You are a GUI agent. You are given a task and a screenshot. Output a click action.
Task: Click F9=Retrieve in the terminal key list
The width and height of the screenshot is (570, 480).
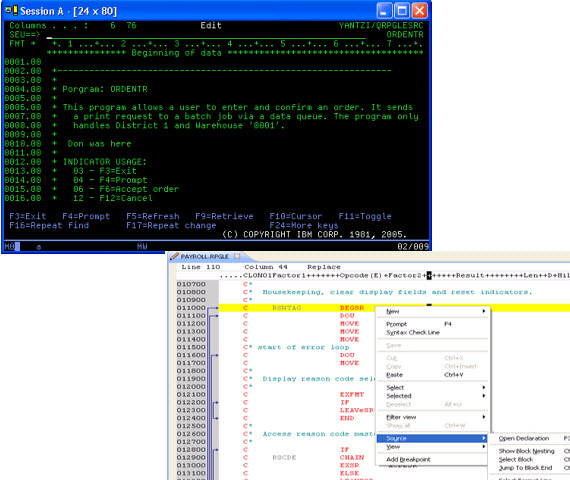(x=224, y=216)
